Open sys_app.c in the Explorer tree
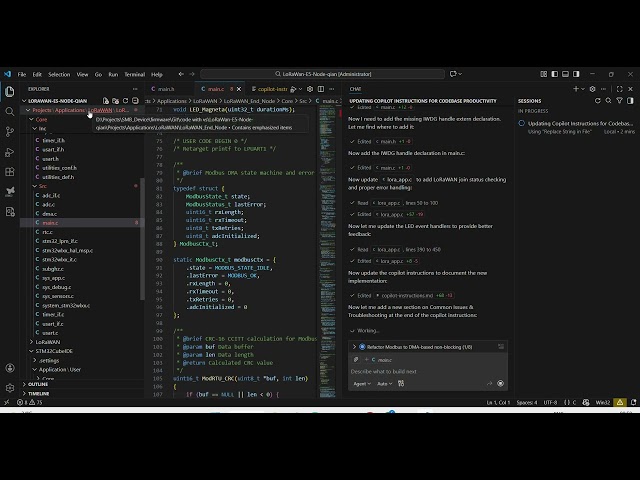The height and width of the screenshot is (480, 640). point(80,278)
